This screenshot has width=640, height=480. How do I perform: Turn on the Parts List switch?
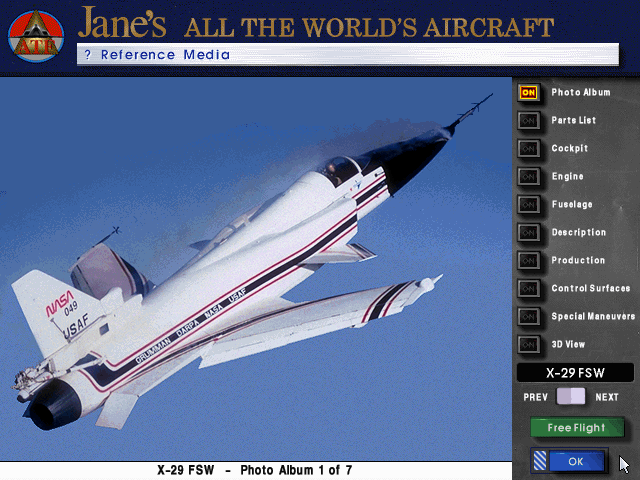pyautogui.click(x=529, y=121)
